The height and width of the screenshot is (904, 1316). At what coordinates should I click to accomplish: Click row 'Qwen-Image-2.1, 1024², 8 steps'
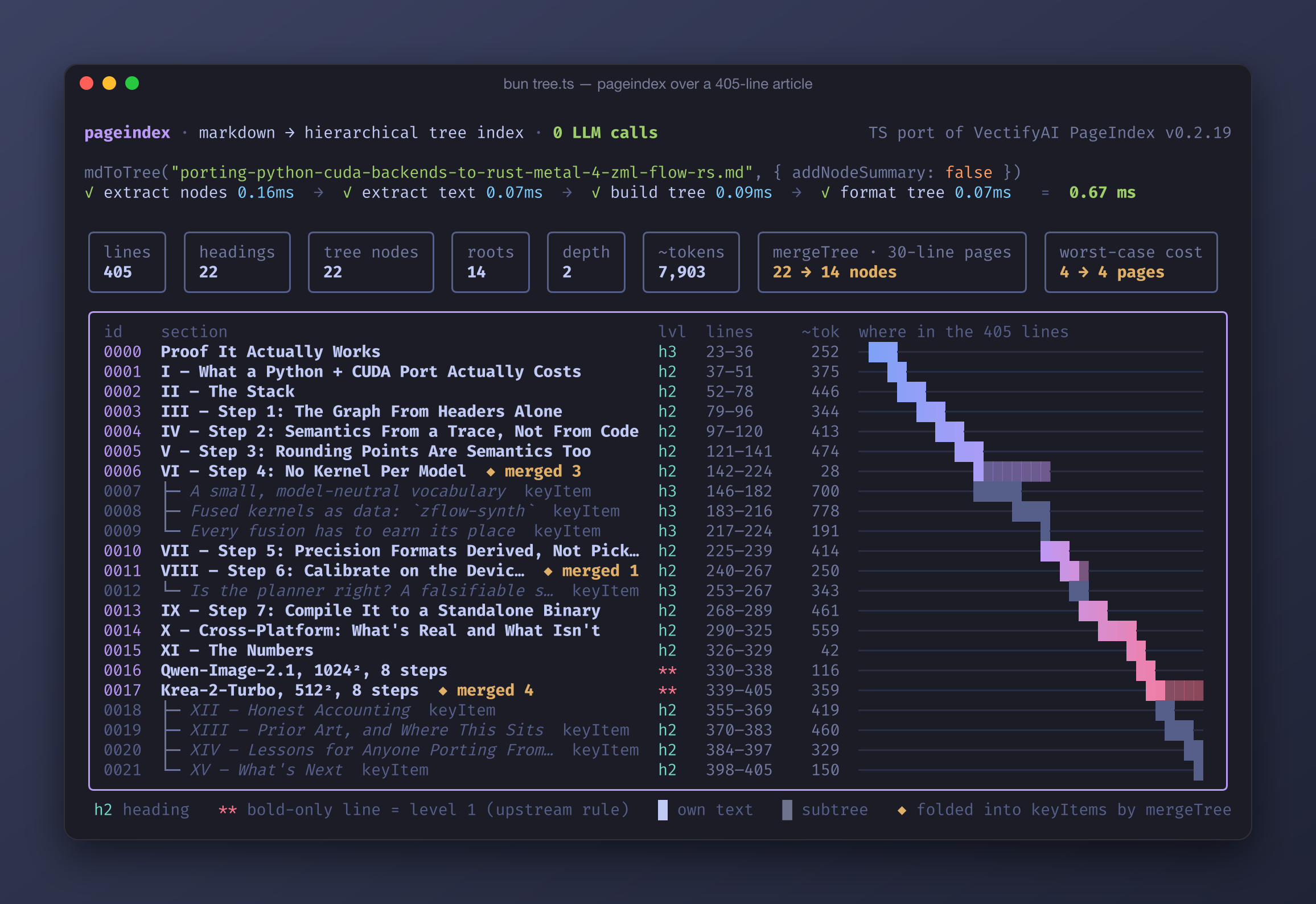coord(653,670)
